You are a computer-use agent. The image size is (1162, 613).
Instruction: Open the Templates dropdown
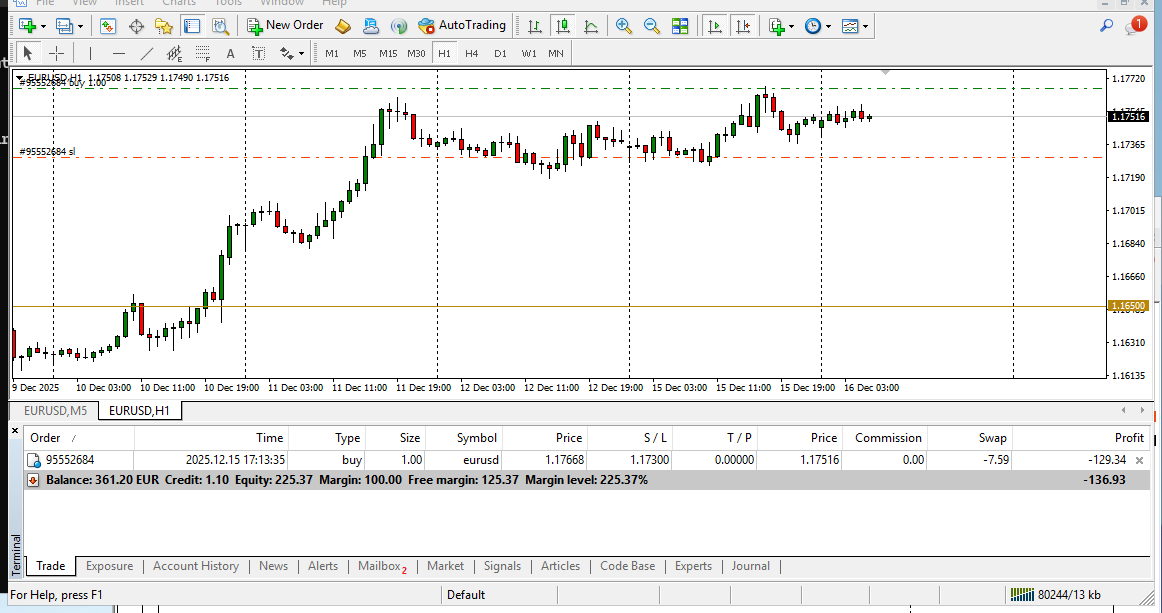[x=852, y=26]
